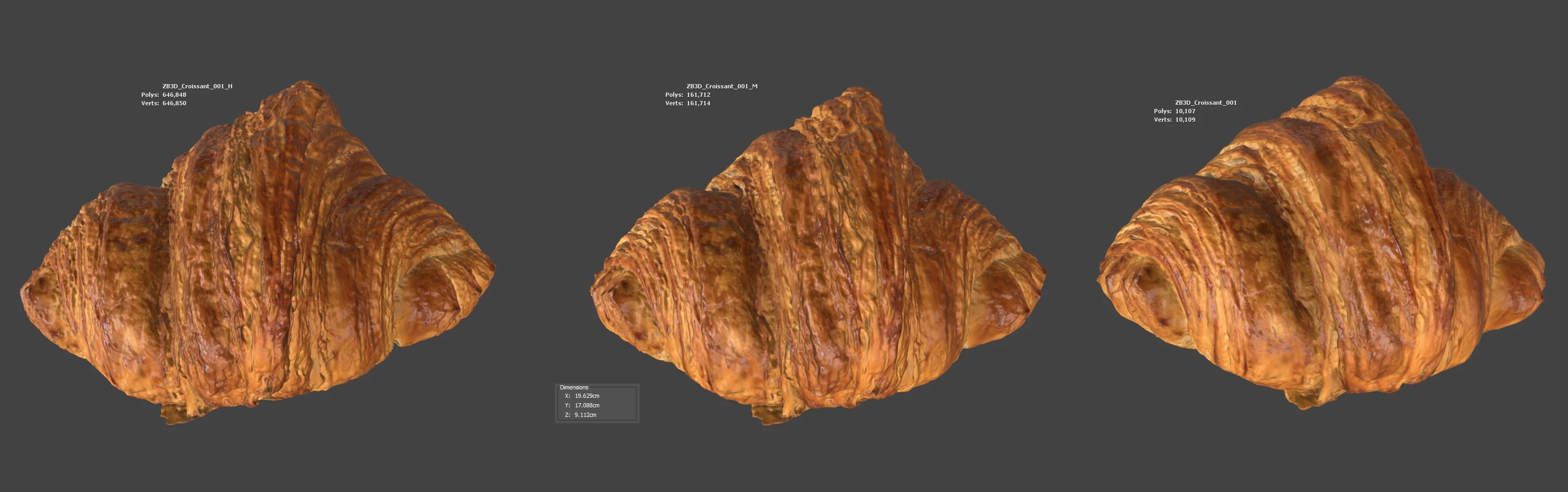This screenshot has height=492, width=1568.
Task: Click the Z dimension value 9.112cm
Action: click(x=585, y=415)
